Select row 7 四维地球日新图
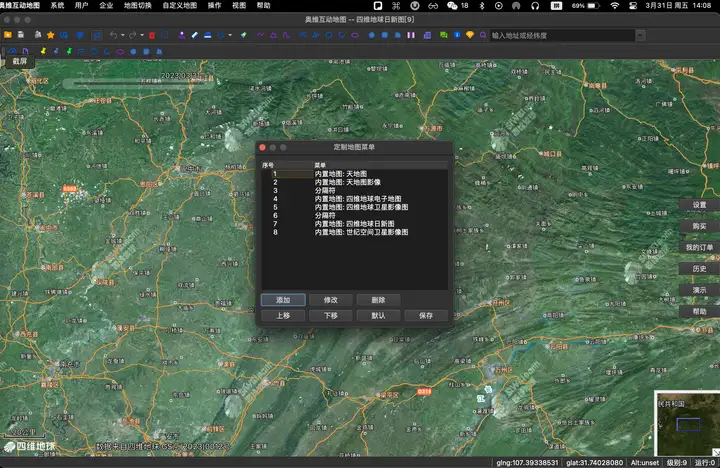 [354, 224]
